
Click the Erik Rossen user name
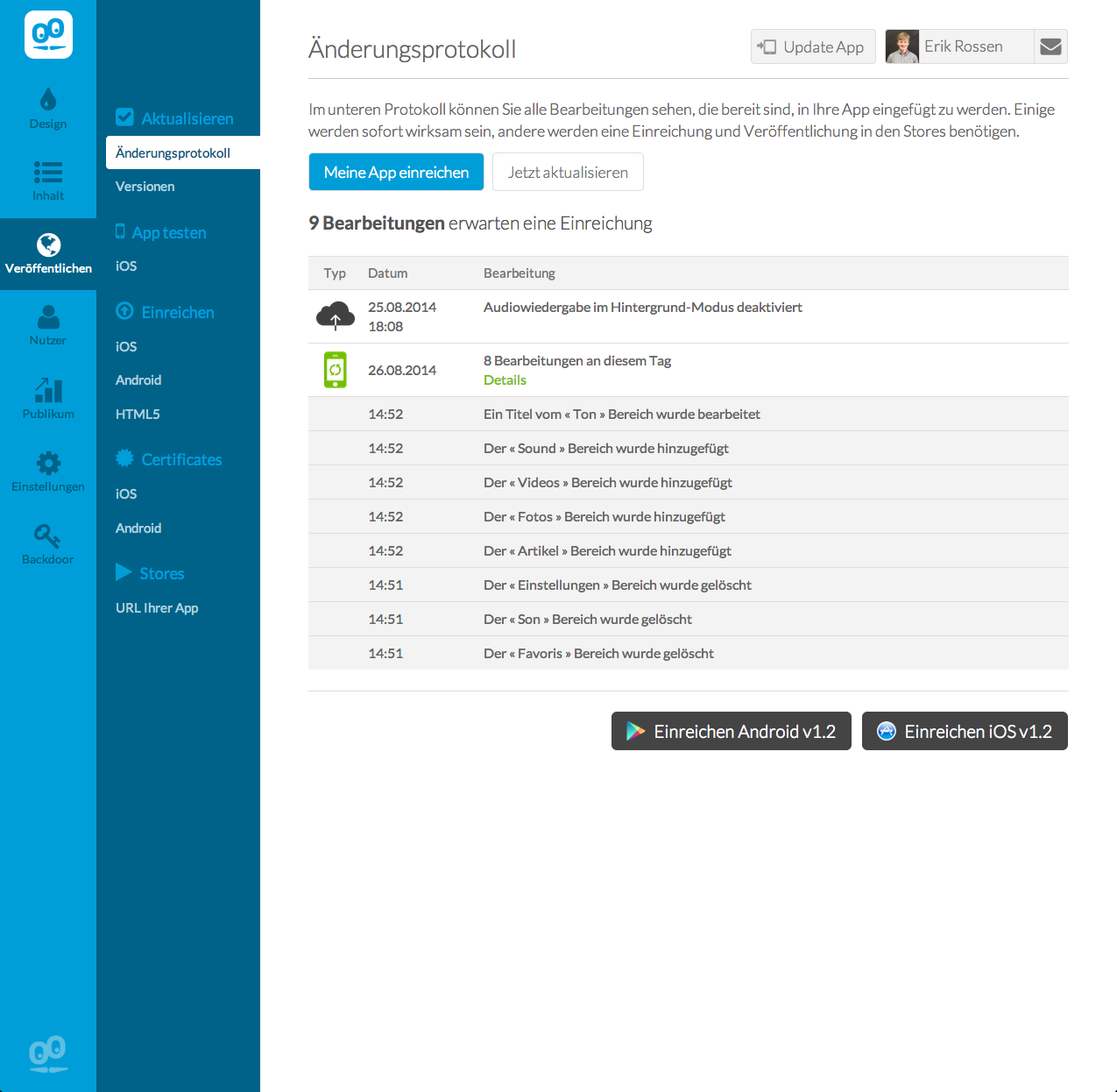pyautogui.click(x=964, y=46)
